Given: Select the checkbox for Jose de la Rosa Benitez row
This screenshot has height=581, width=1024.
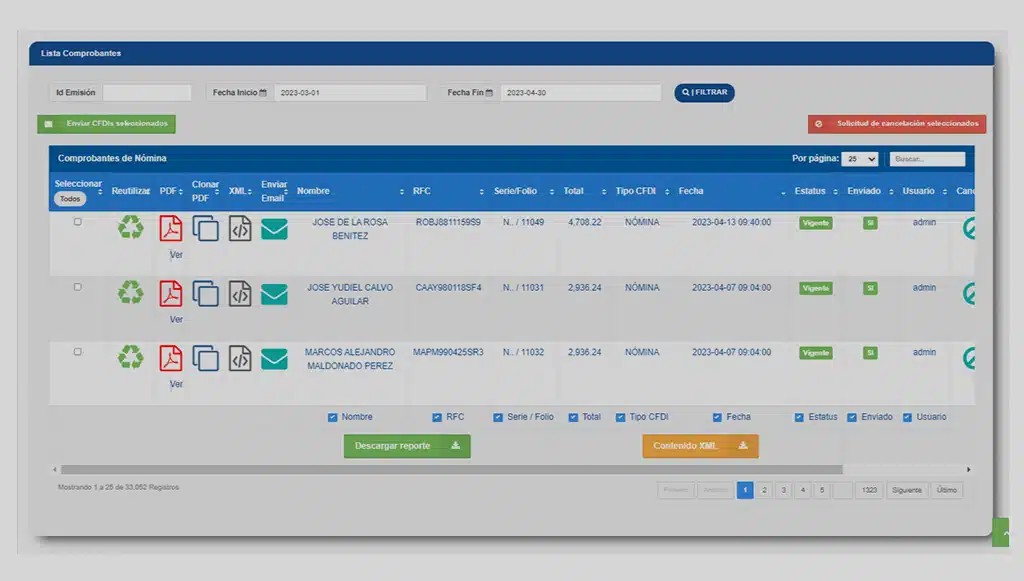Looking at the screenshot, I should pos(78,222).
